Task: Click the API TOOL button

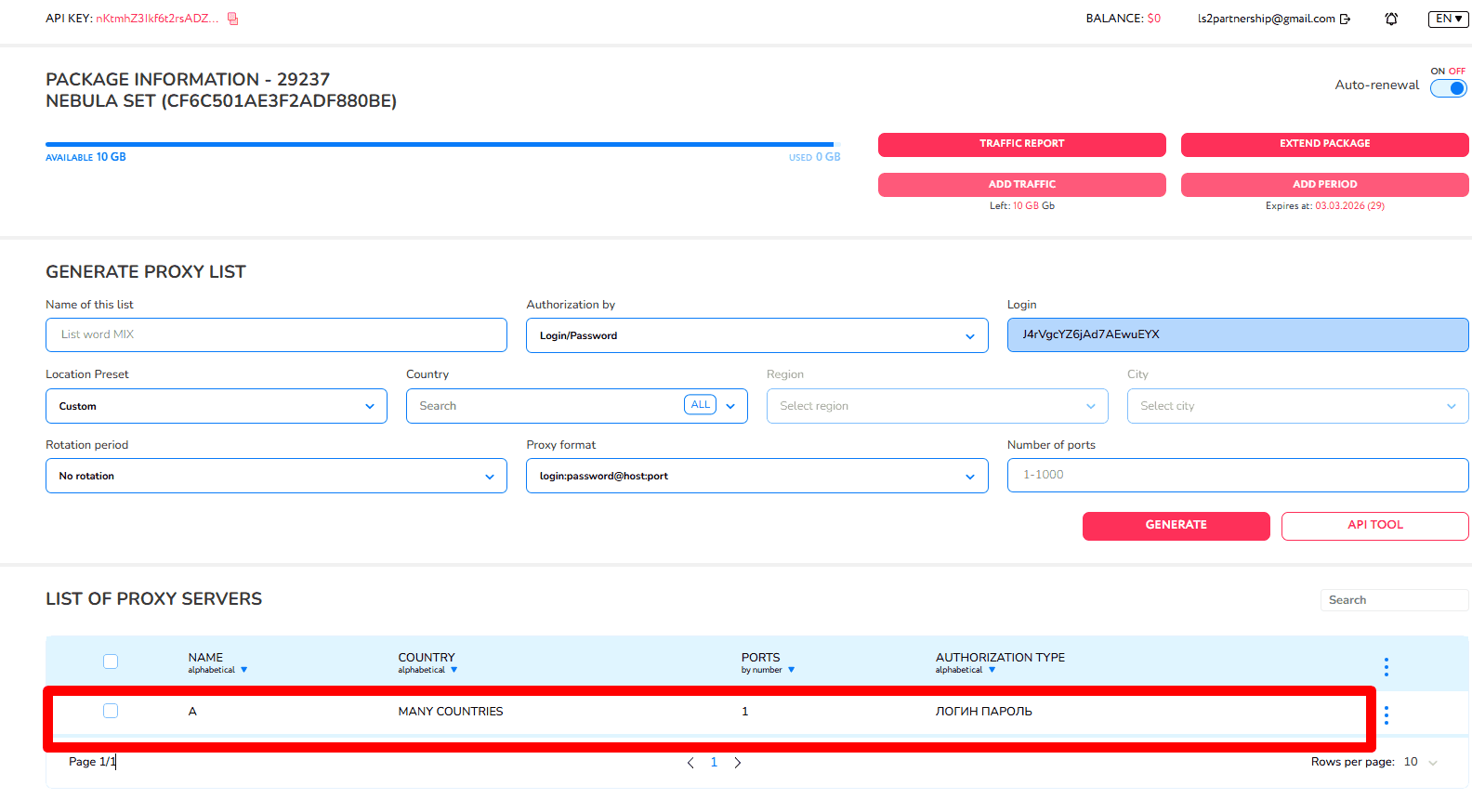Action: (x=1375, y=525)
